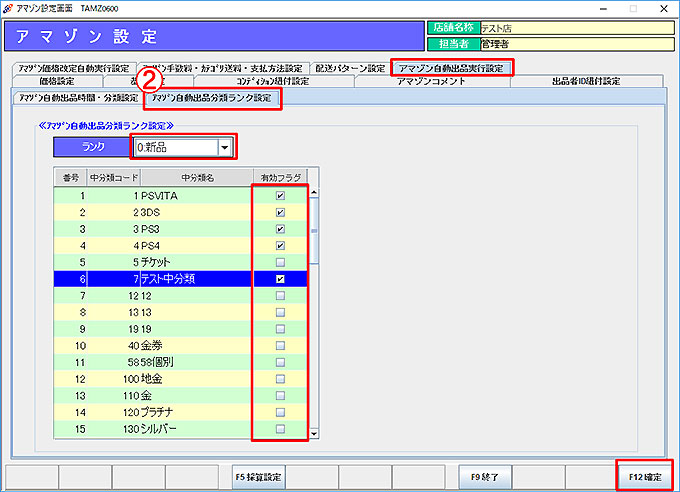Click the 0:新品 rank combo box
Viewport: 680px width, 492px height.
175,148
